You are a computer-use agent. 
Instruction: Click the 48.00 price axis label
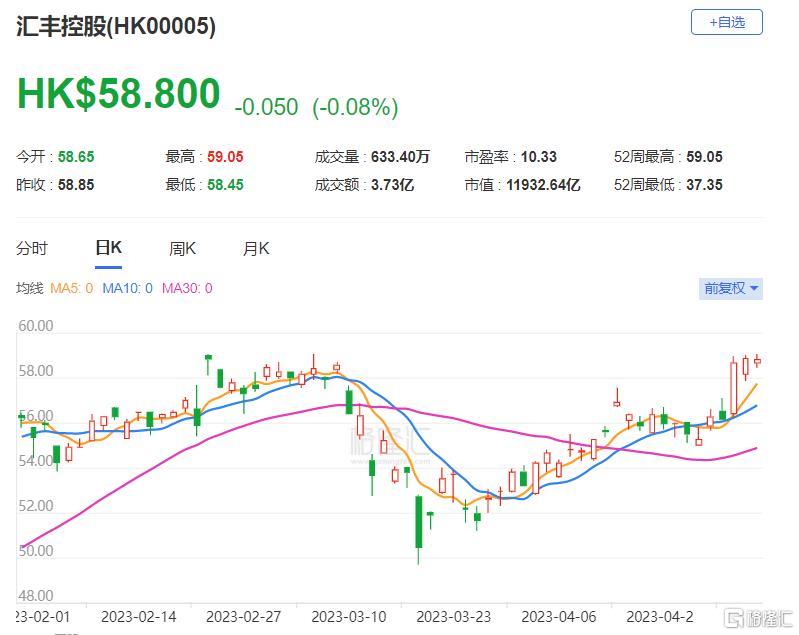pos(36,596)
